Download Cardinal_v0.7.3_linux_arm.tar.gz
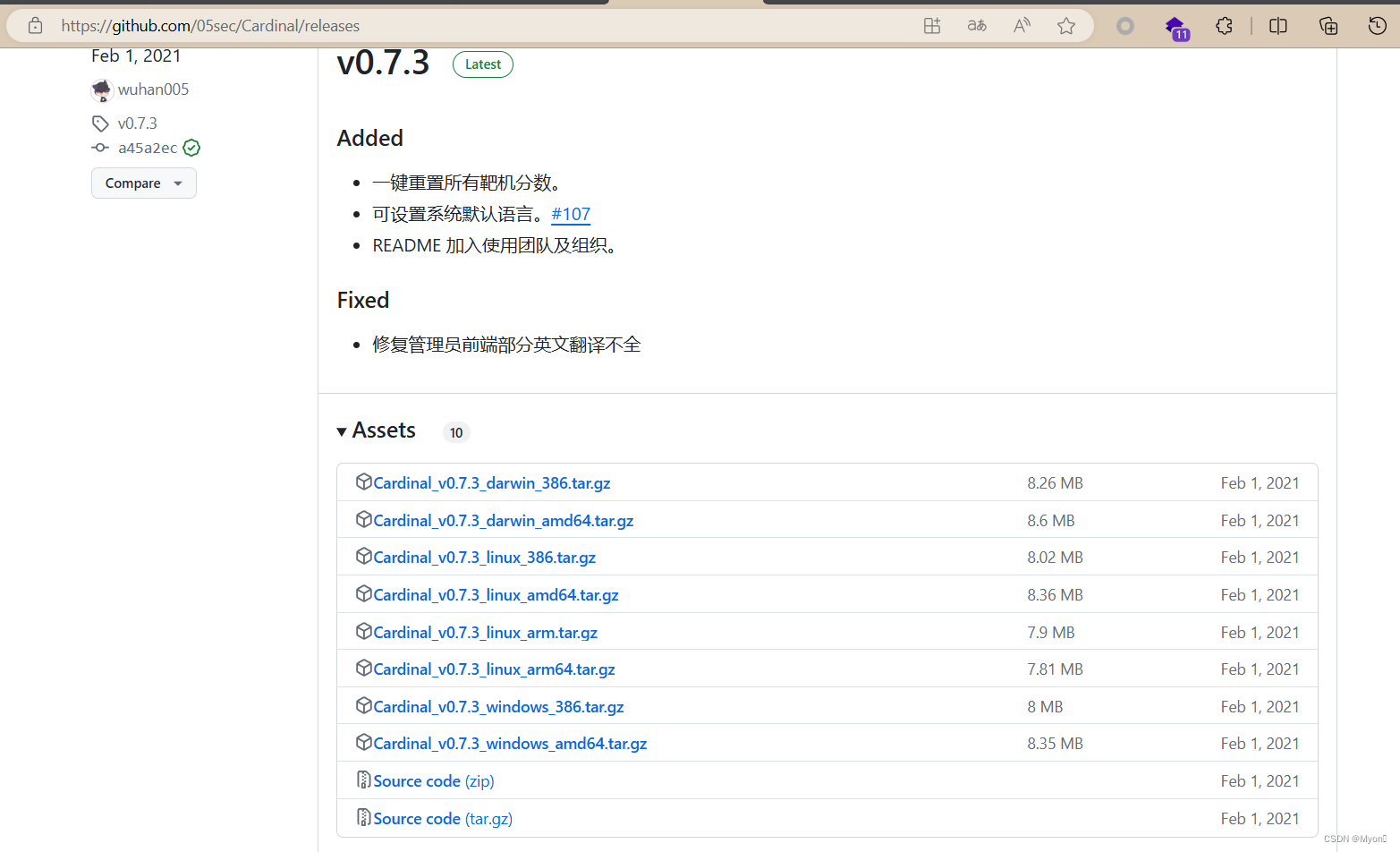 click(x=485, y=633)
